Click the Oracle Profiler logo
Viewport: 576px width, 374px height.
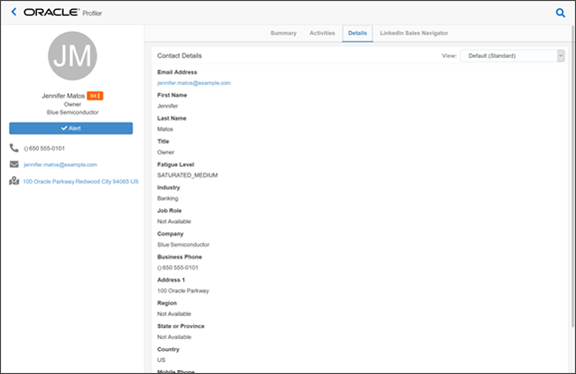click(62, 12)
